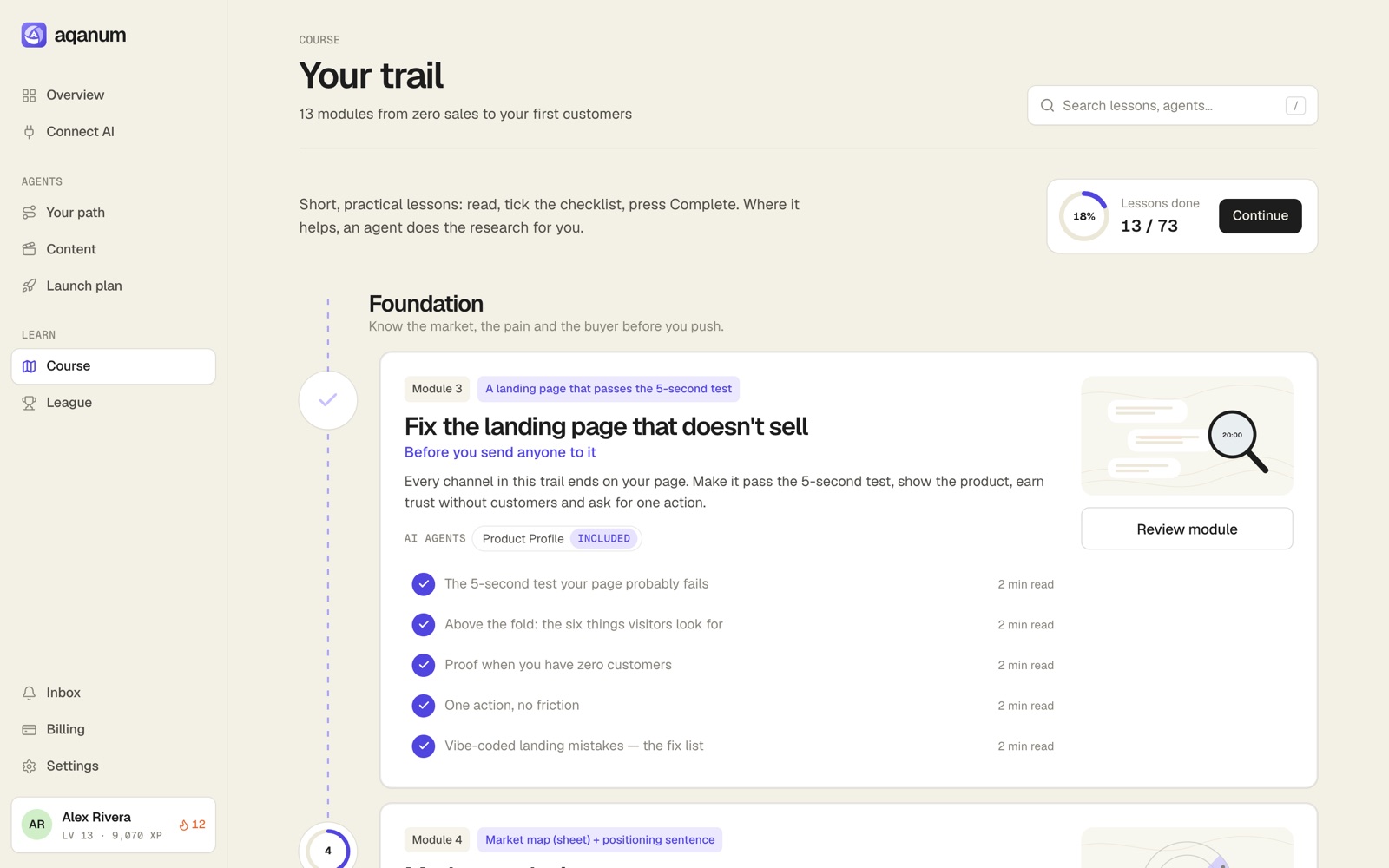Toggle check for 'Above the fold' lesson
The image size is (1389, 868).
424,624
